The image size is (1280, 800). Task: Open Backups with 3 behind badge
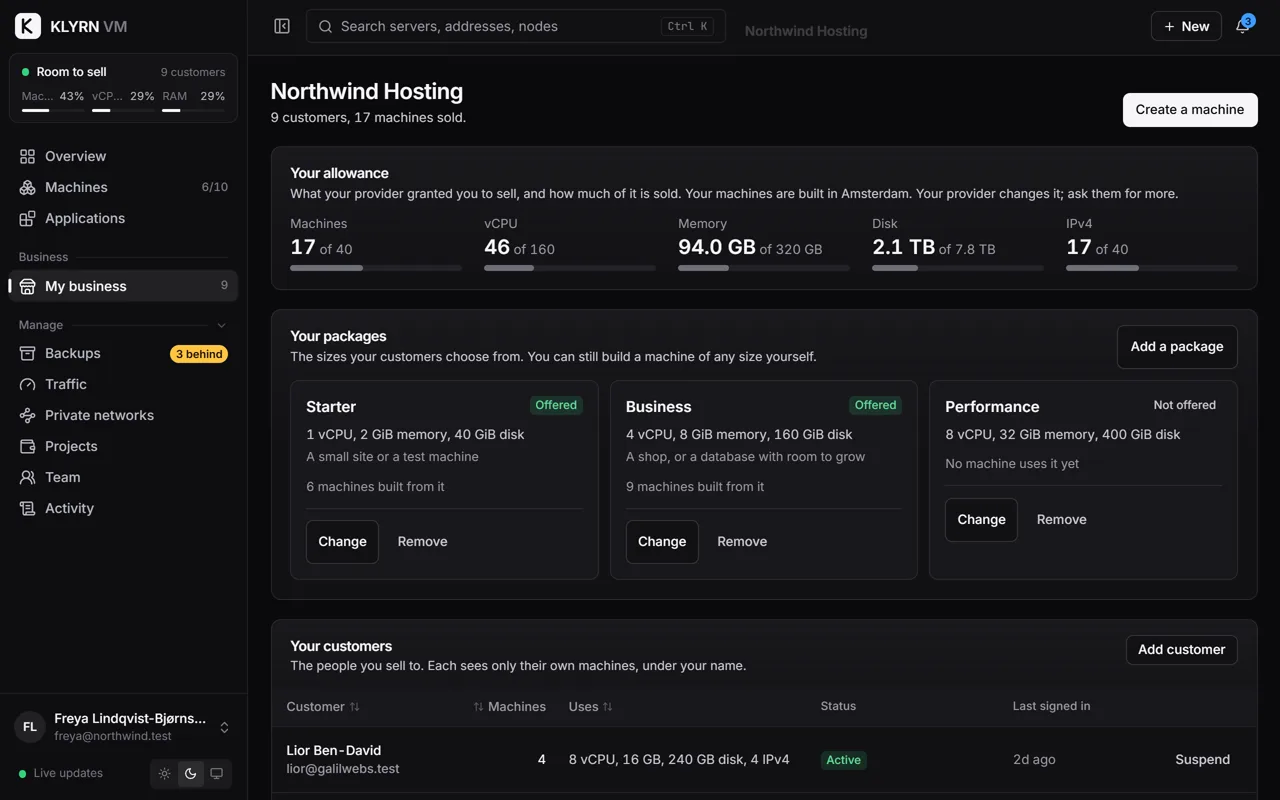point(123,353)
